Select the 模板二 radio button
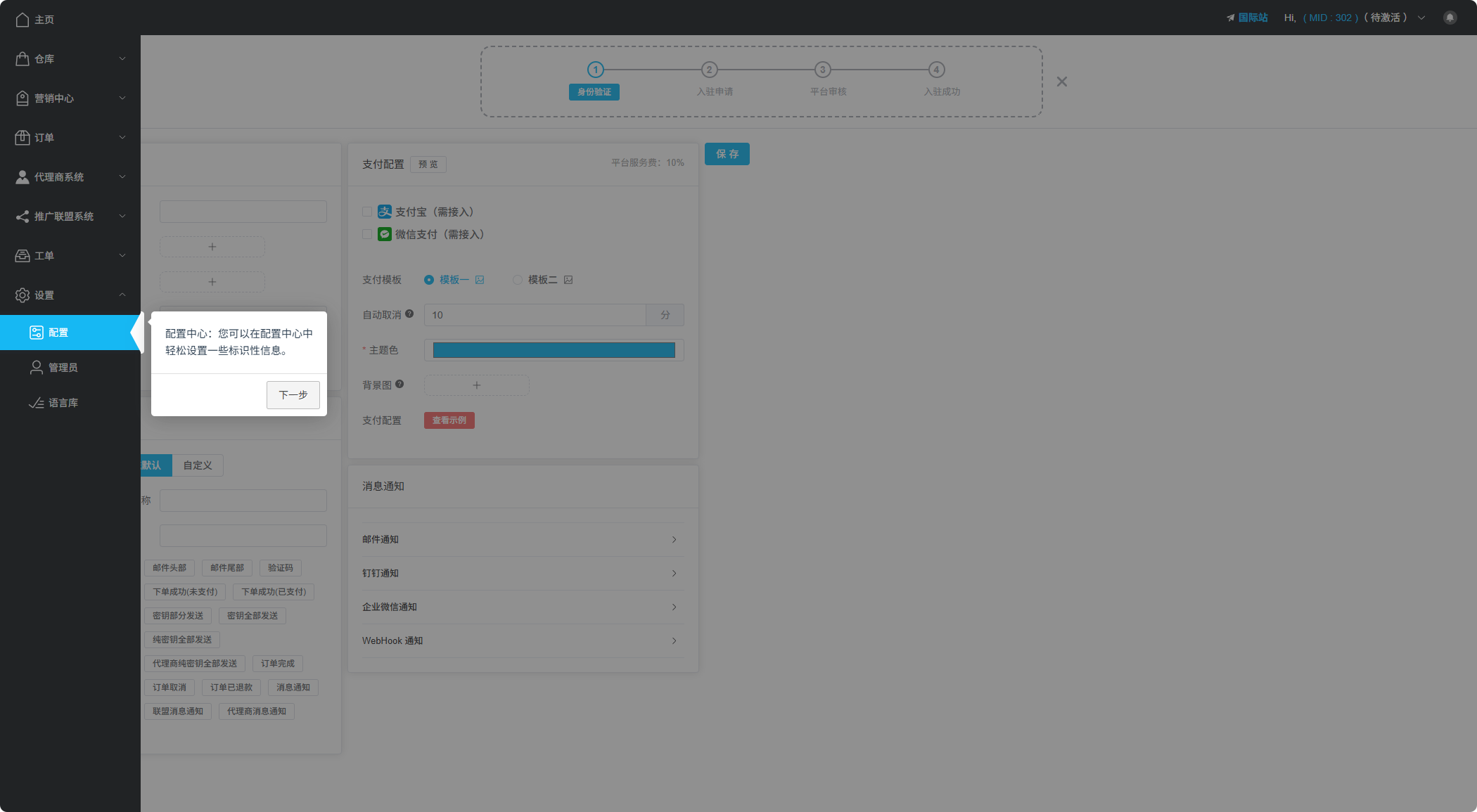This screenshot has width=1477, height=812. [x=518, y=280]
